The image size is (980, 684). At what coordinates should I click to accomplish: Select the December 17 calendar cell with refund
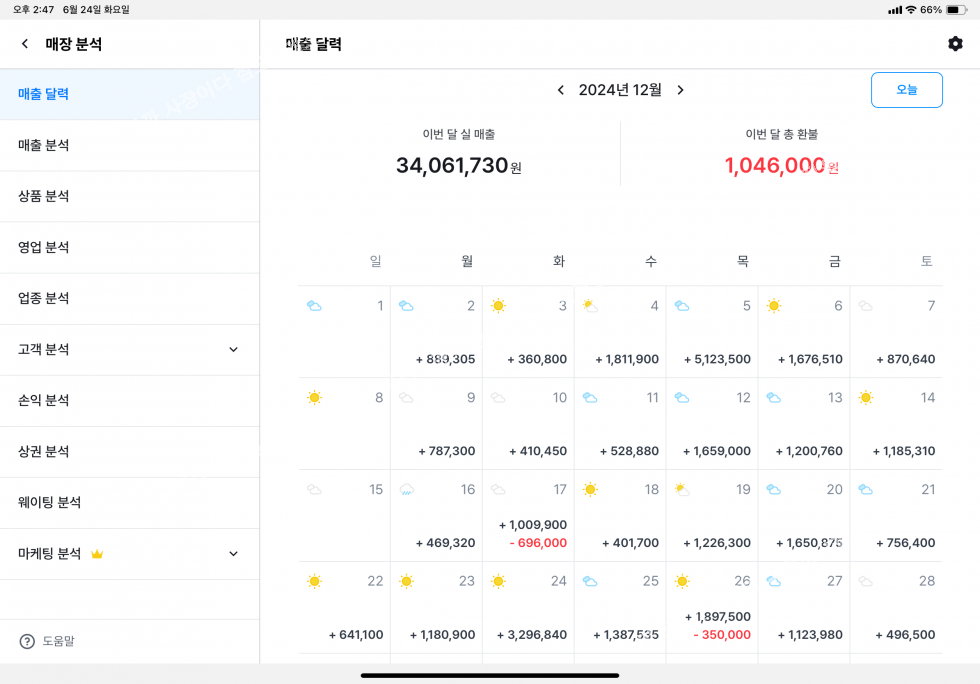click(528, 516)
